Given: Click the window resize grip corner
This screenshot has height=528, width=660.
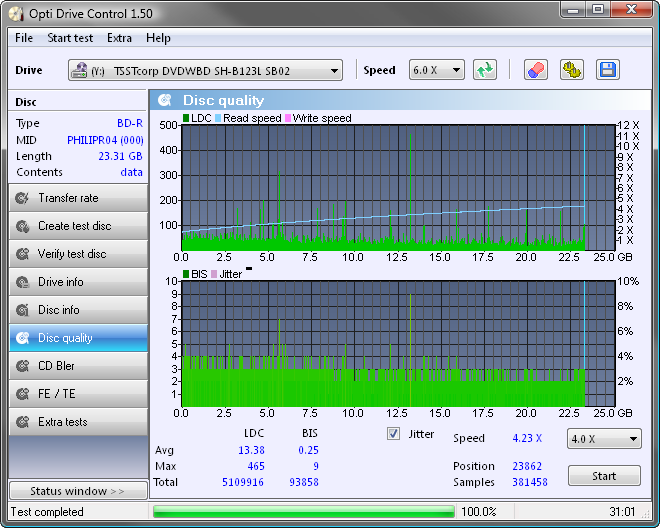Looking at the screenshot, I should coord(646,513).
